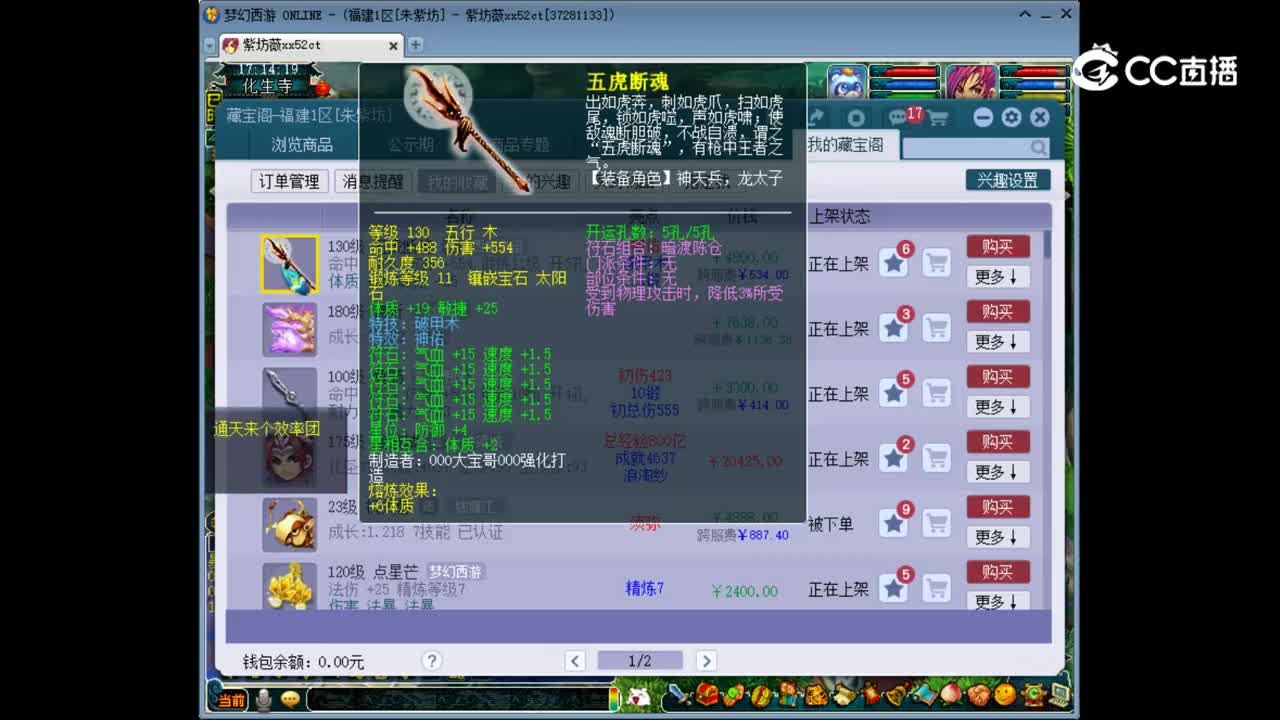Screen dimensions: 1280x720
Task: Click the chat input bar at bottom
Action: (460, 698)
